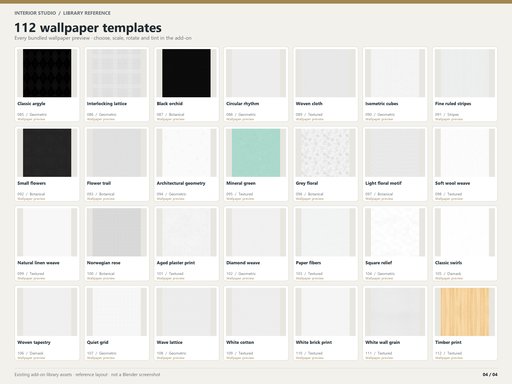Pick the Diamond weave preview image
Screen dimensions: 512x384
(256, 232)
